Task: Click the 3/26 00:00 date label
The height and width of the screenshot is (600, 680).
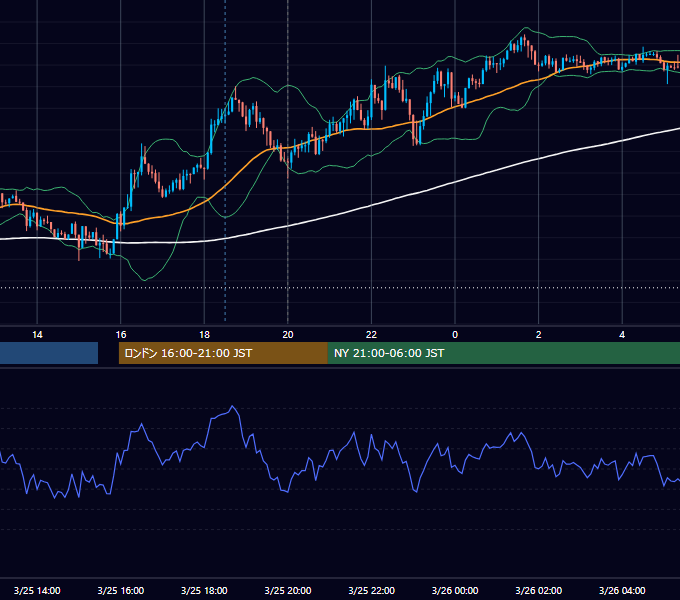Action: pos(455,590)
